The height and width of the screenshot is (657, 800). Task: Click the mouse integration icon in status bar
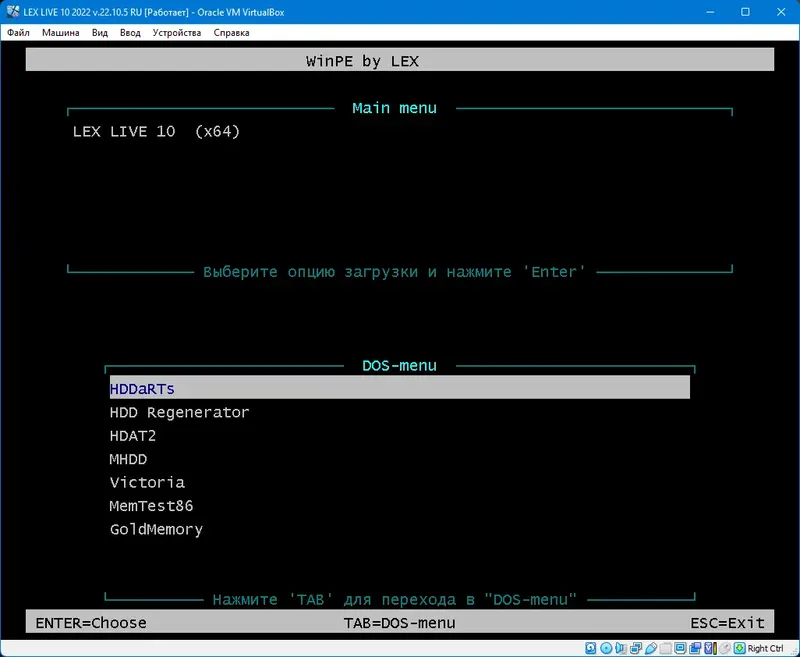click(x=725, y=648)
